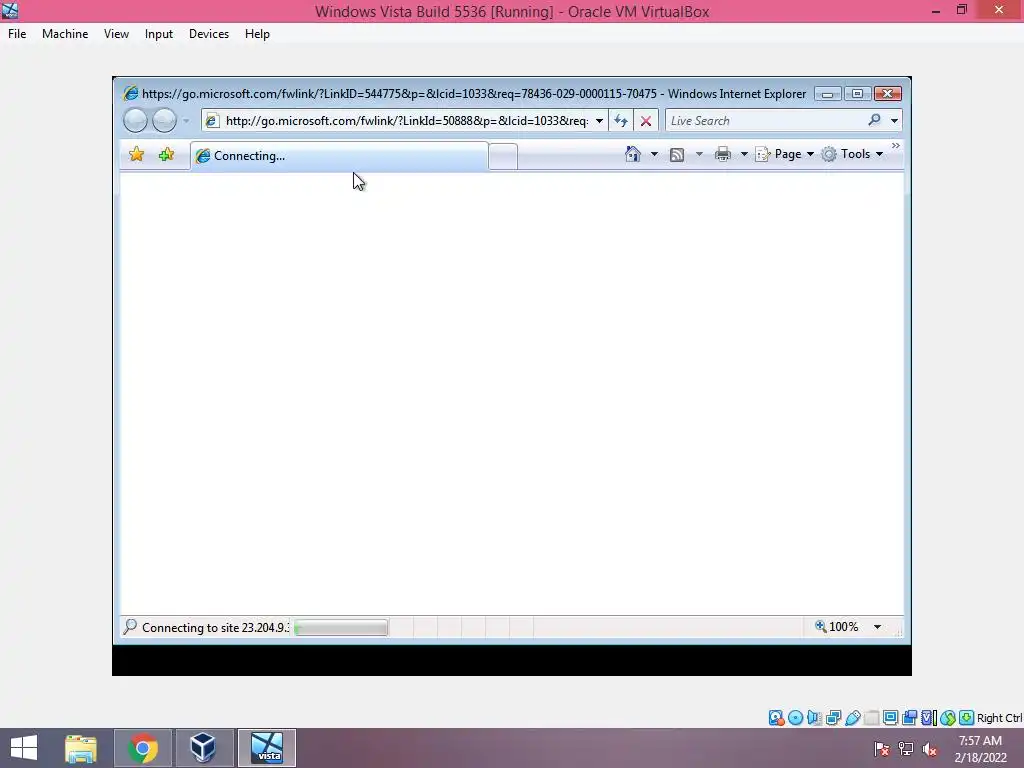Expand the command bar overflow chevron

(x=895, y=146)
